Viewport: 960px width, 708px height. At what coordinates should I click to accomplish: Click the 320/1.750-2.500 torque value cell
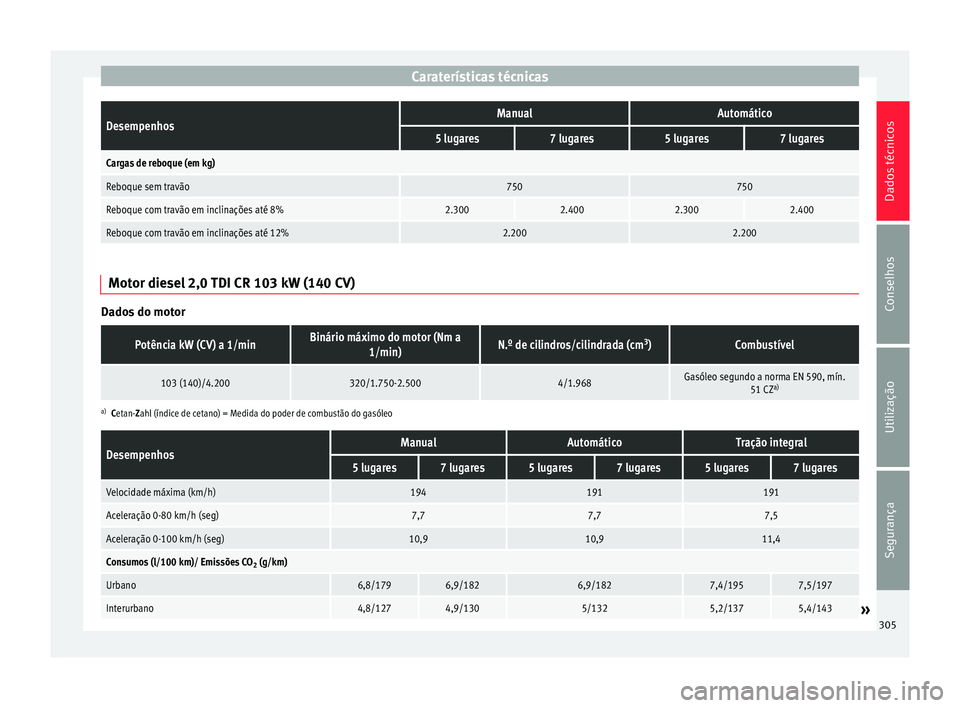click(385, 383)
